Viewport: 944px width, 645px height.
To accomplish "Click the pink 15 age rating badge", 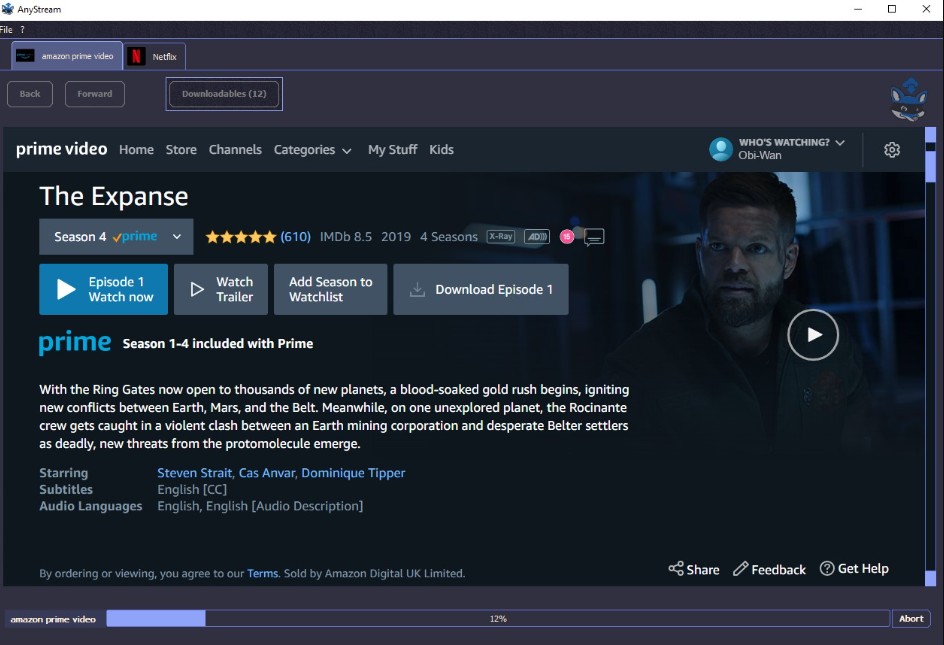I will (567, 237).
